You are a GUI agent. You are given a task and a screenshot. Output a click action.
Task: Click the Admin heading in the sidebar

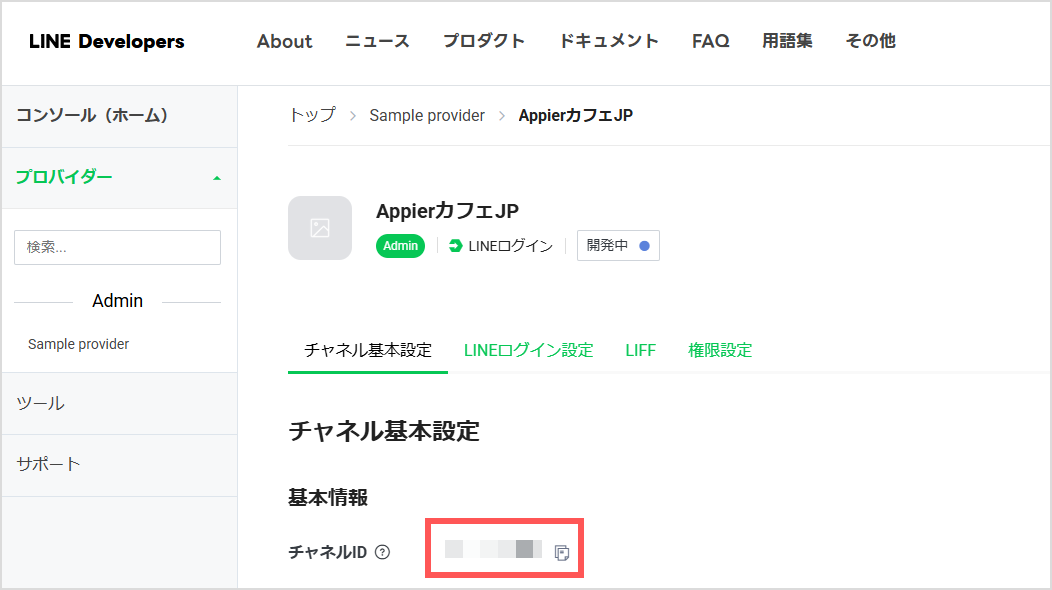tap(117, 301)
